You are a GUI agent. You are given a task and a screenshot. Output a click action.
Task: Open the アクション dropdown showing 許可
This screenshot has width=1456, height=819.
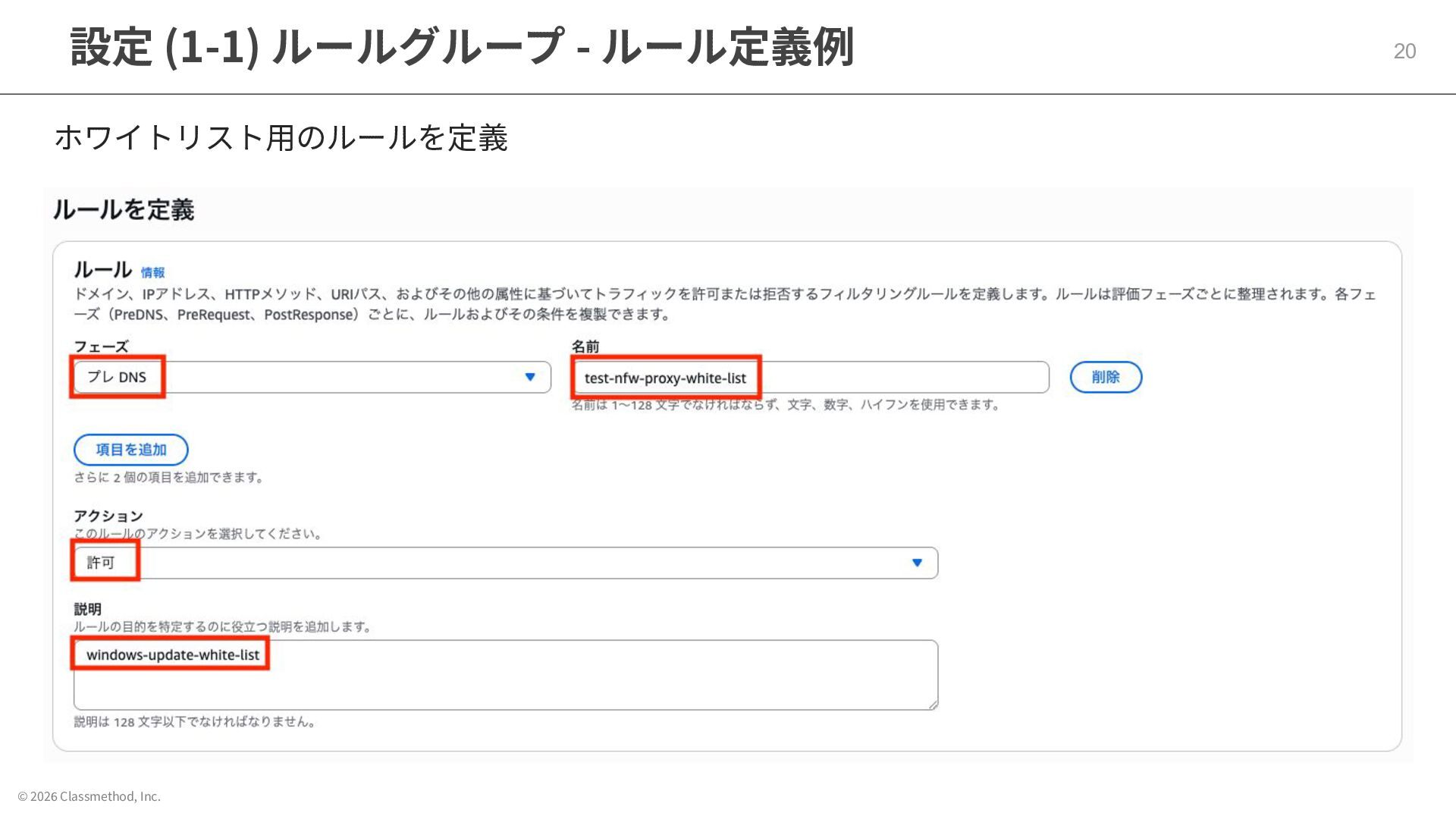505,563
